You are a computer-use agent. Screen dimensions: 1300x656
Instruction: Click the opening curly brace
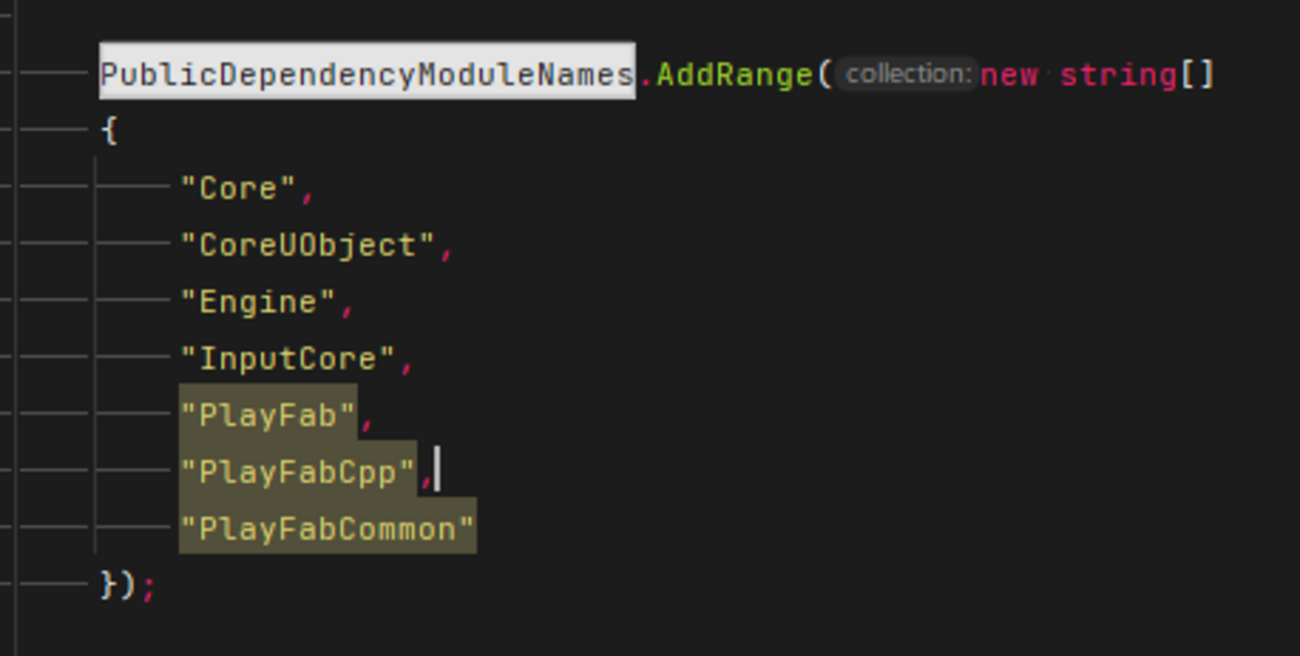tap(109, 131)
